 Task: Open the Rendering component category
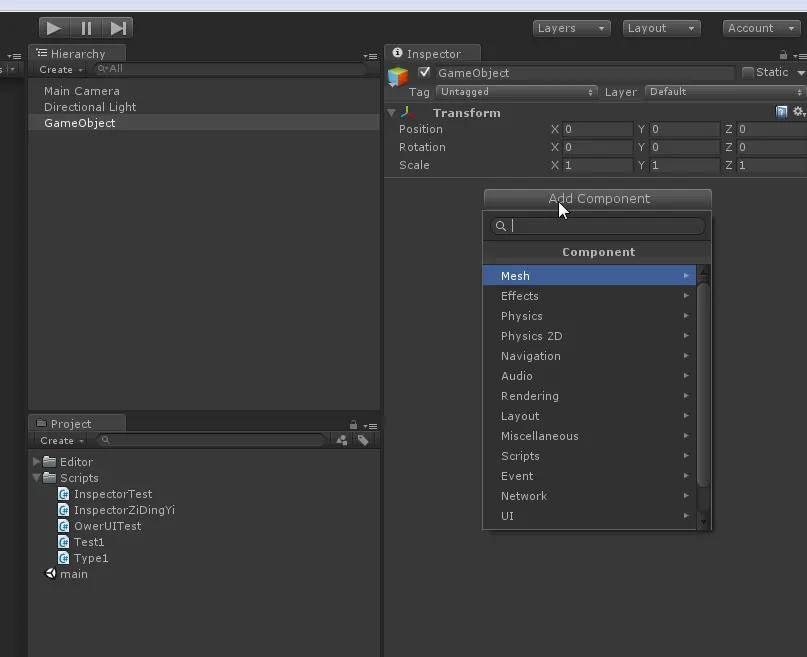(589, 396)
